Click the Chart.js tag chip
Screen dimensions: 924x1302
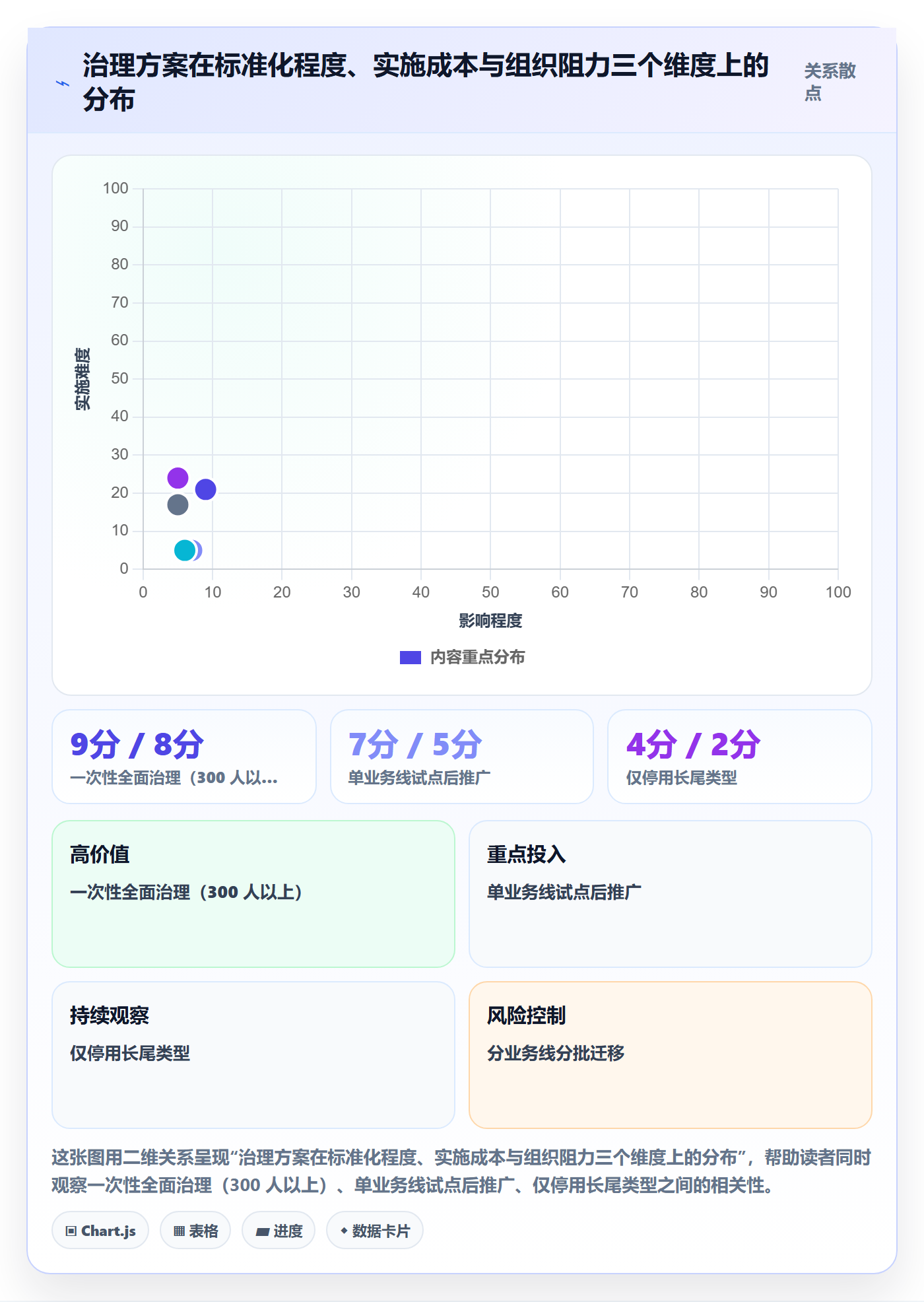100,1231
